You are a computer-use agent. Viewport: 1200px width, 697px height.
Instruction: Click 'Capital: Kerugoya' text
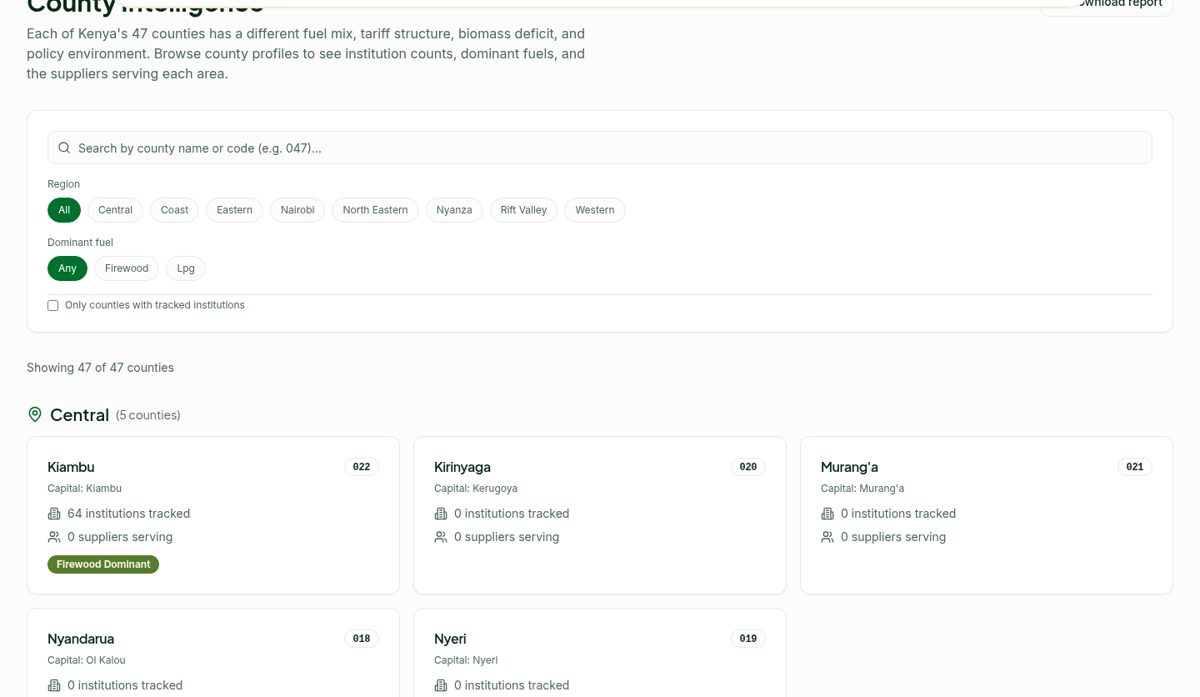[476, 488]
